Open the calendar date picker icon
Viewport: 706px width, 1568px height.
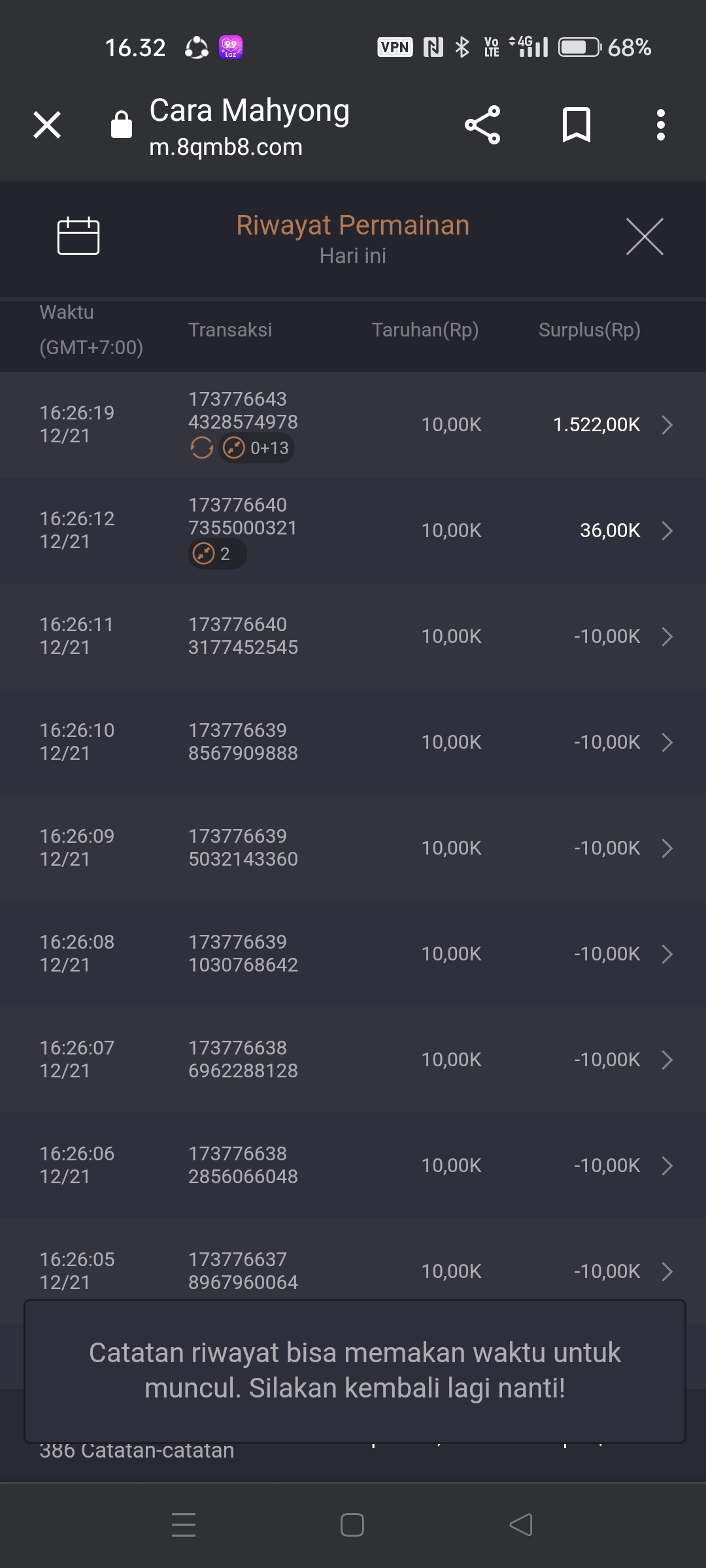click(x=78, y=235)
